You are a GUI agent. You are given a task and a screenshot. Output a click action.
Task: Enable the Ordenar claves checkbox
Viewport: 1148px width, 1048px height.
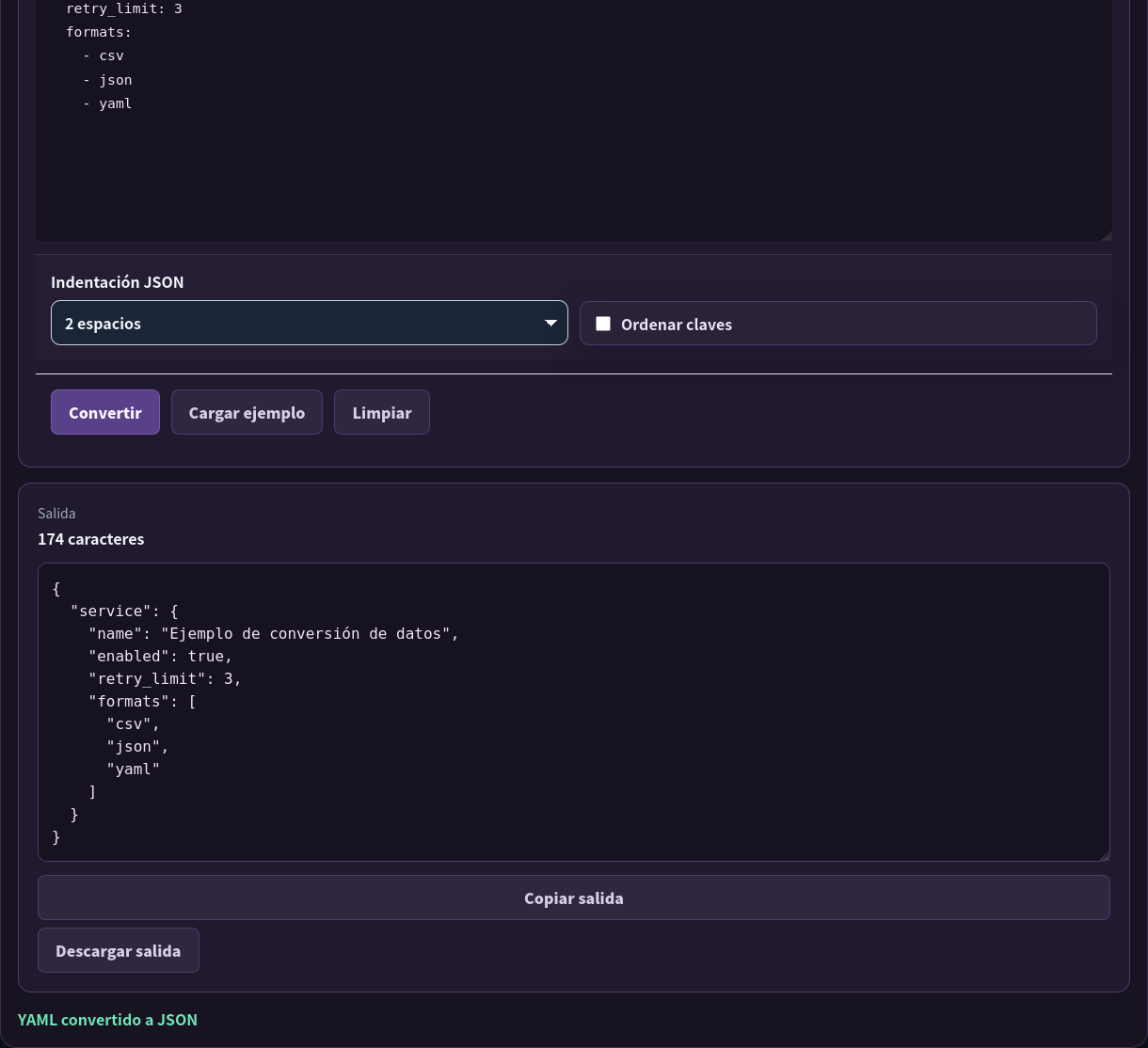pyautogui.click(x=603, y=324)
